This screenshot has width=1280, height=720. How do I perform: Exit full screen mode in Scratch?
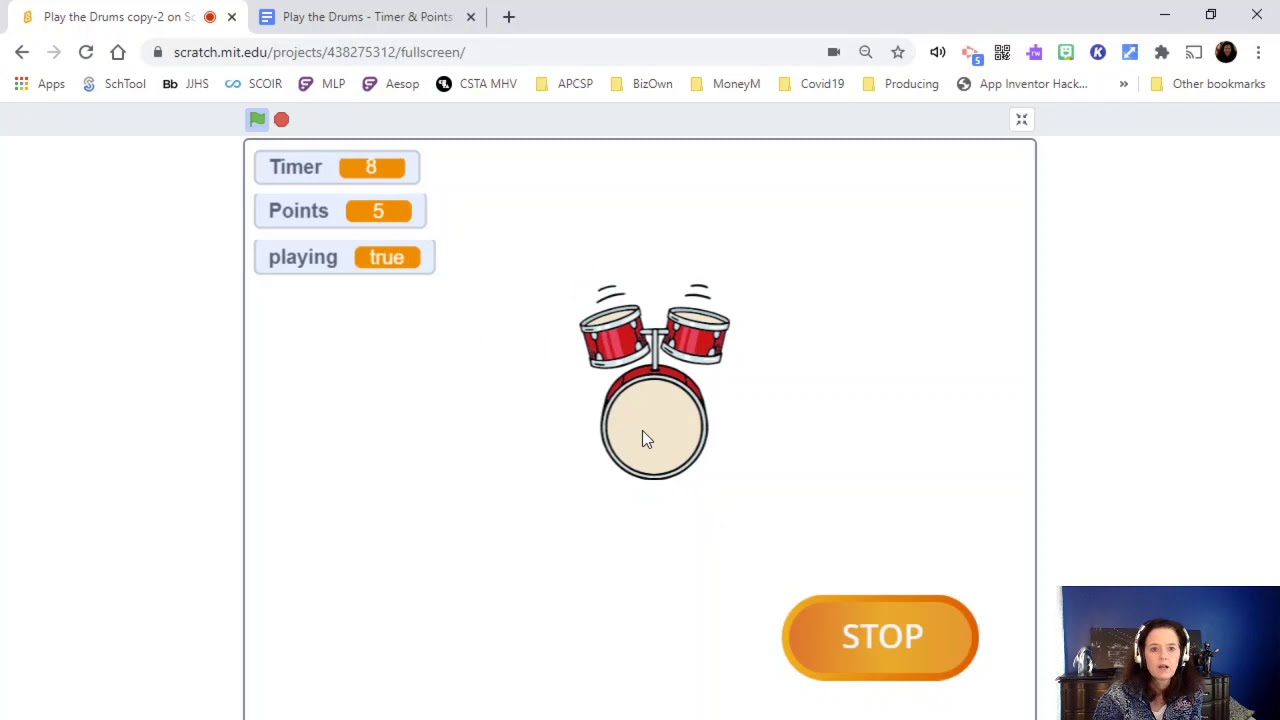point(1022,120)
